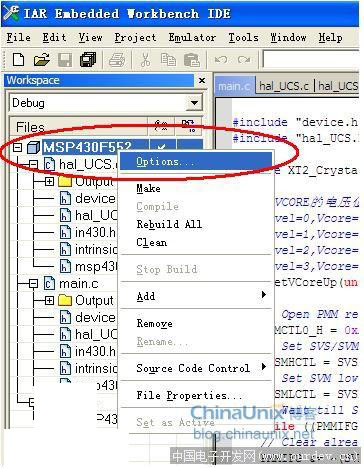The image size is (364, 468).
Task: Collapse the main.c tree node
Action: pyautogui.click(x=33, y=283)
